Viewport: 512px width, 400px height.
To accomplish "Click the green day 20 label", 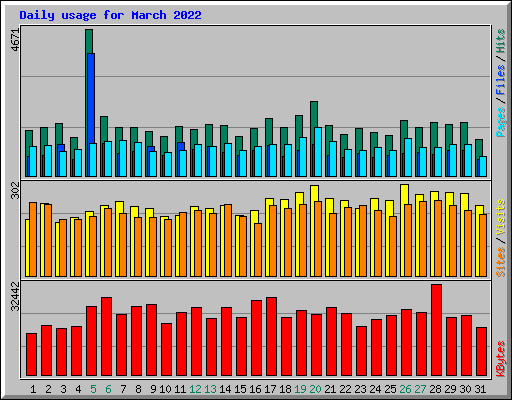I will 315,389.
